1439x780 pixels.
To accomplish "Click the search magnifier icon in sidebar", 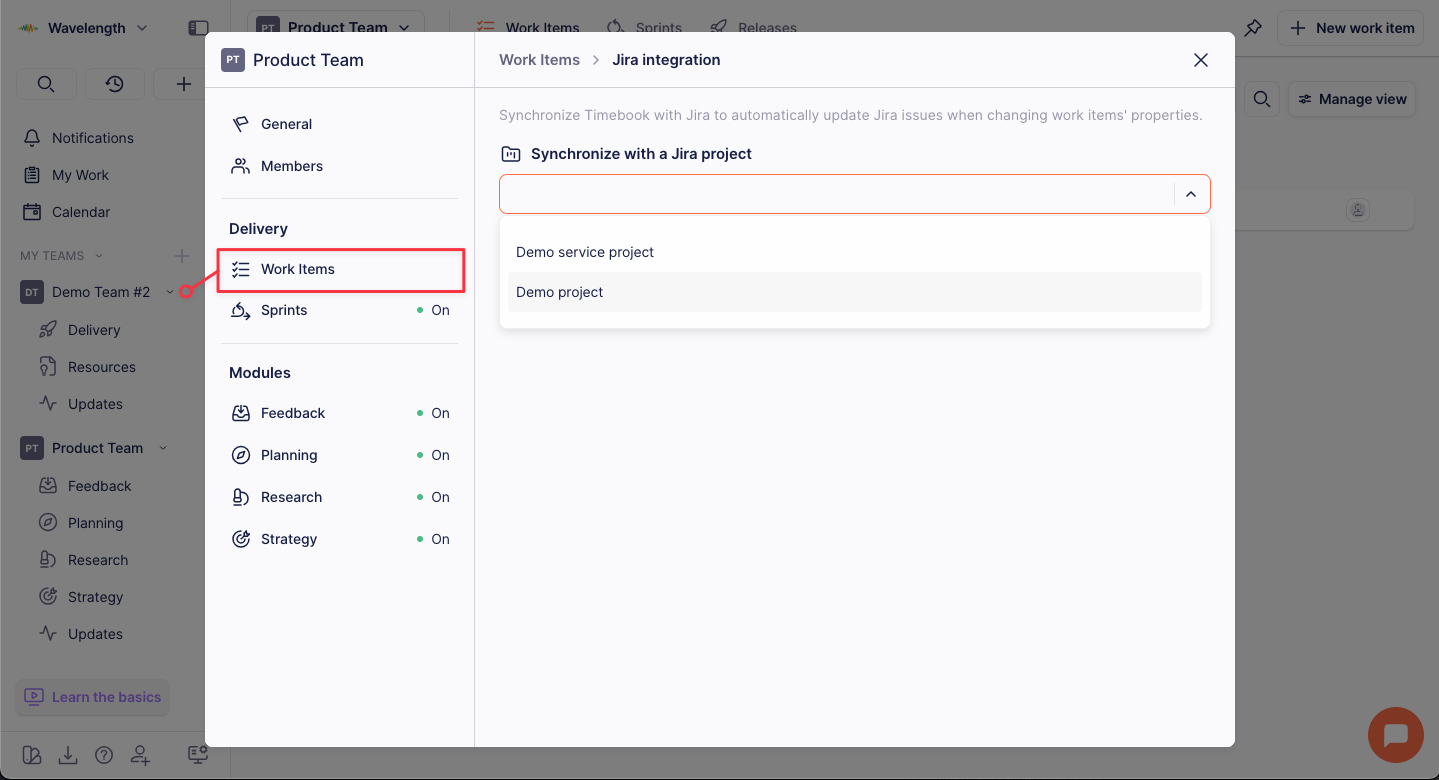I will [46, 84].
